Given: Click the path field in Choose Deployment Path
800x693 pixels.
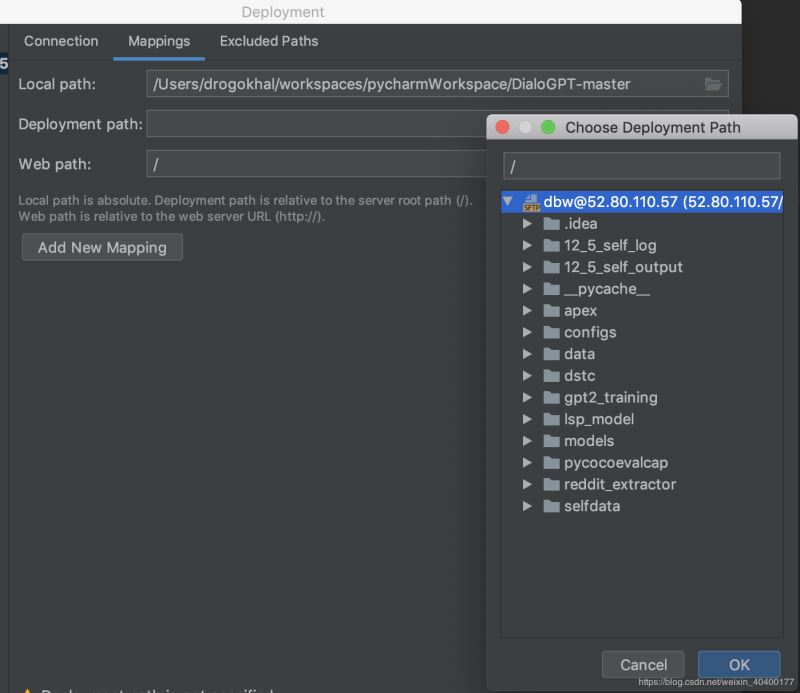Looking at the screenshot, I should point(641,165).
